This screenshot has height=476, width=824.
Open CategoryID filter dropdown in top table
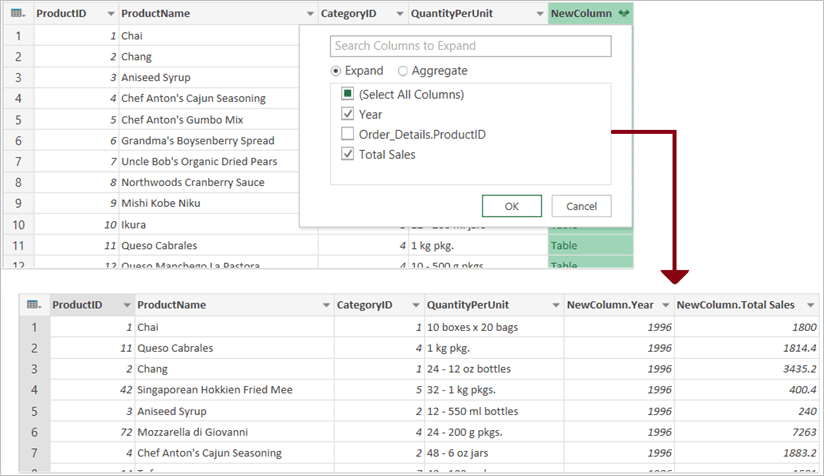click(398, 14)
